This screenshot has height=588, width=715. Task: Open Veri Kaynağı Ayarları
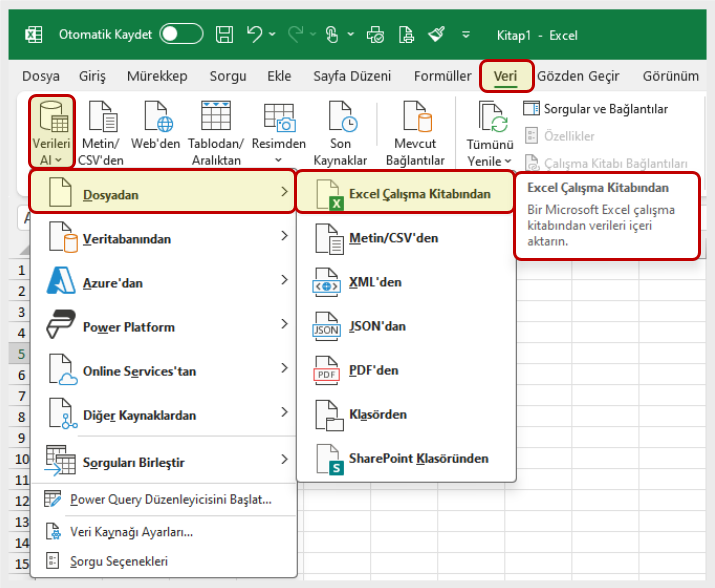[164, 532]
